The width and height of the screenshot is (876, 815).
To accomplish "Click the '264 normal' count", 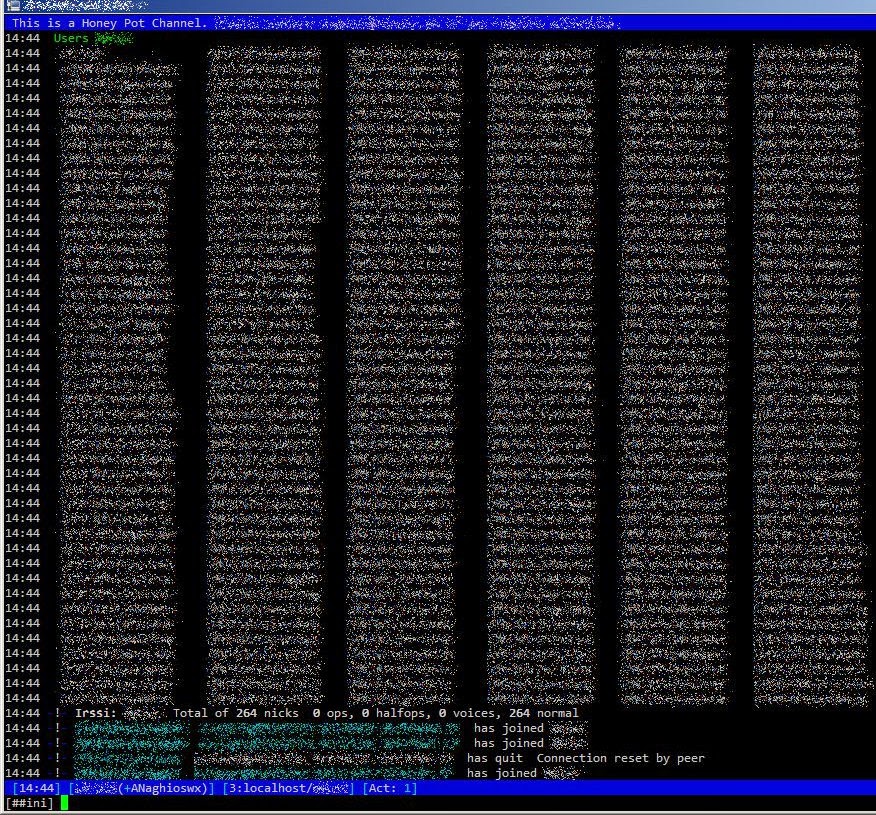I will pos(544,713).
